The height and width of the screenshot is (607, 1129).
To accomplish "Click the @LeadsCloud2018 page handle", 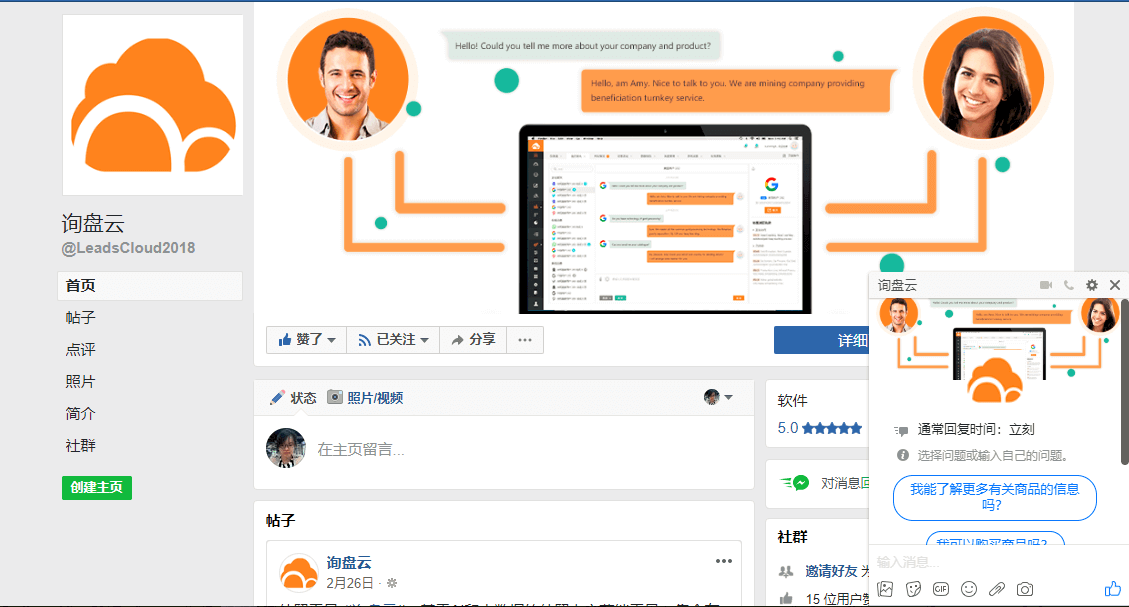I will (x=128, y=248).
